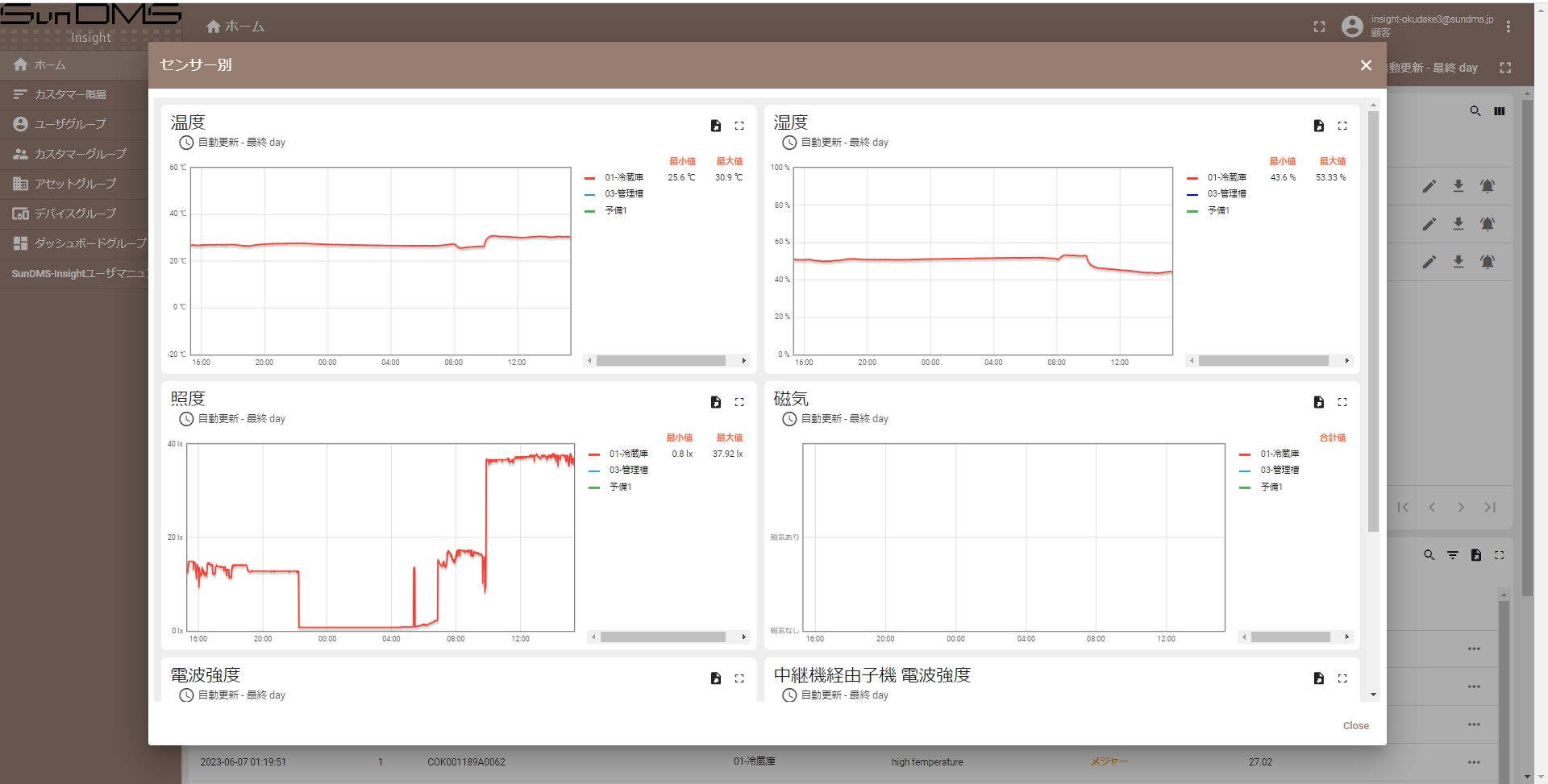Click the 照度 legend horizontal scrollbar
Image resolution: width=1548 pixels, height=784 pixels.
tap(663, 637)
